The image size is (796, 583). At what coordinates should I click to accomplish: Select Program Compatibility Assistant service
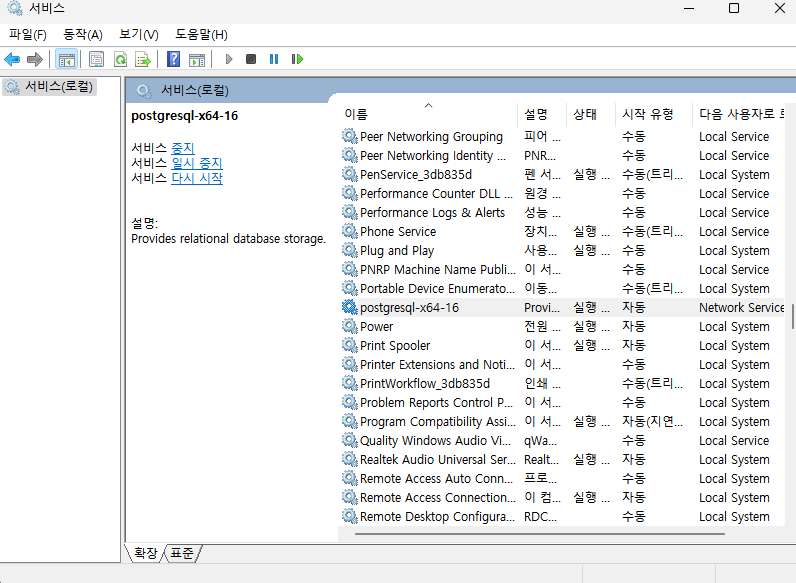click(x=563, y=421)
